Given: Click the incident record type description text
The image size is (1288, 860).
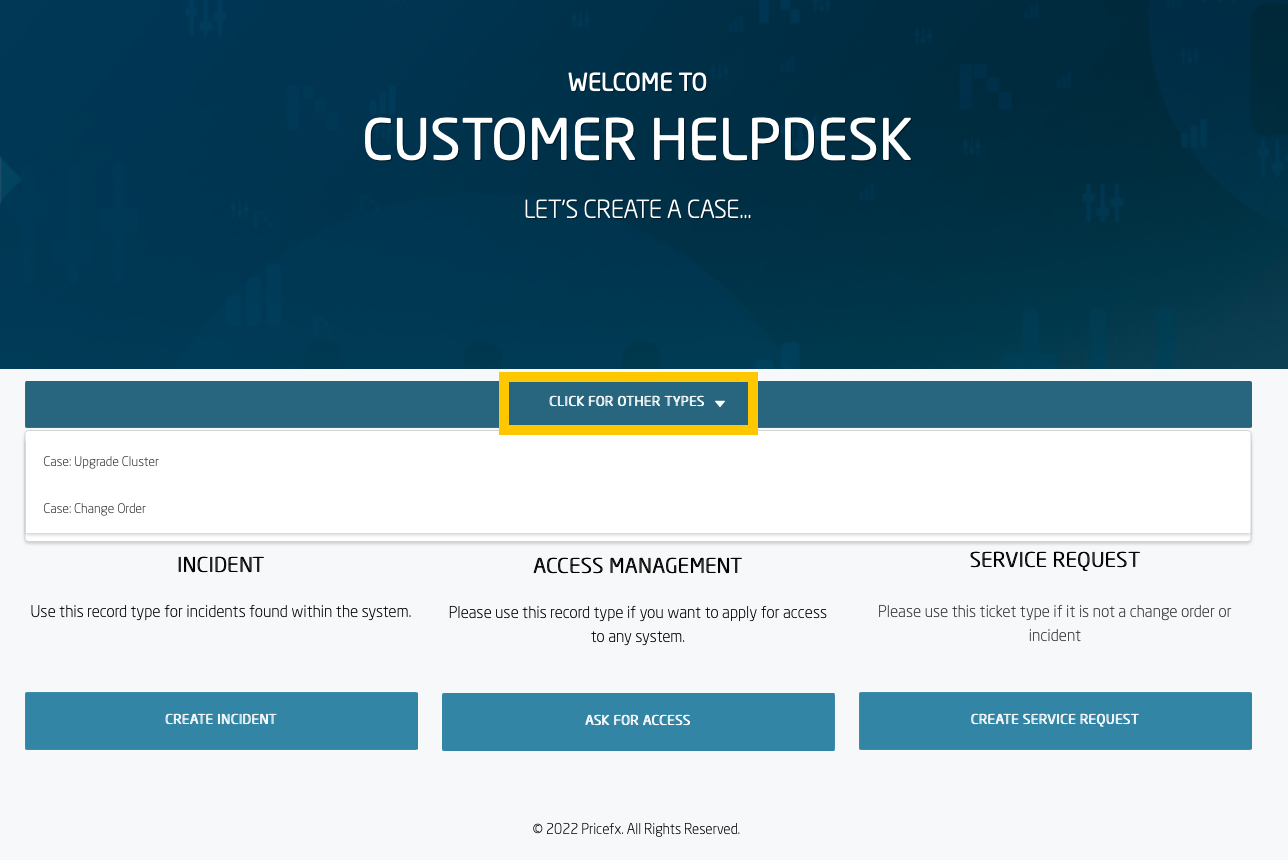Looking at the screenshot, I should click(221, 612).
